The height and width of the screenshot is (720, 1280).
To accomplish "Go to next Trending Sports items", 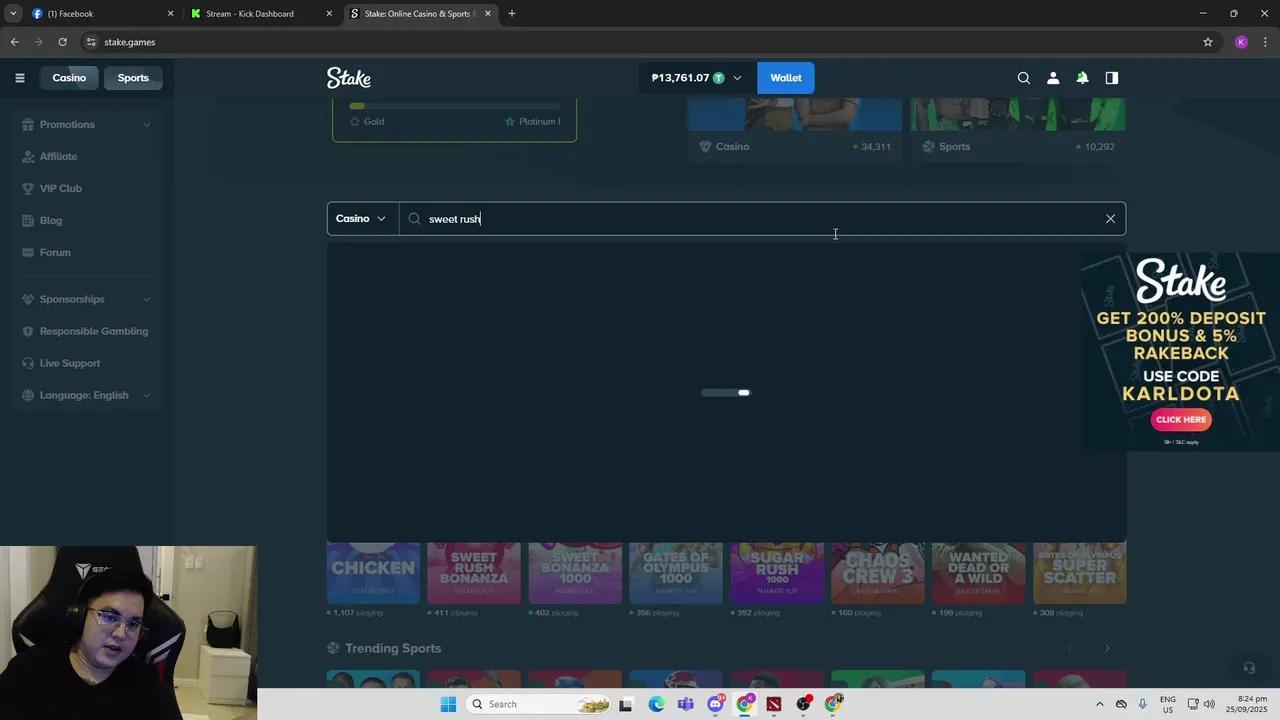I will pyautogui.click(x=1107, y=648).
